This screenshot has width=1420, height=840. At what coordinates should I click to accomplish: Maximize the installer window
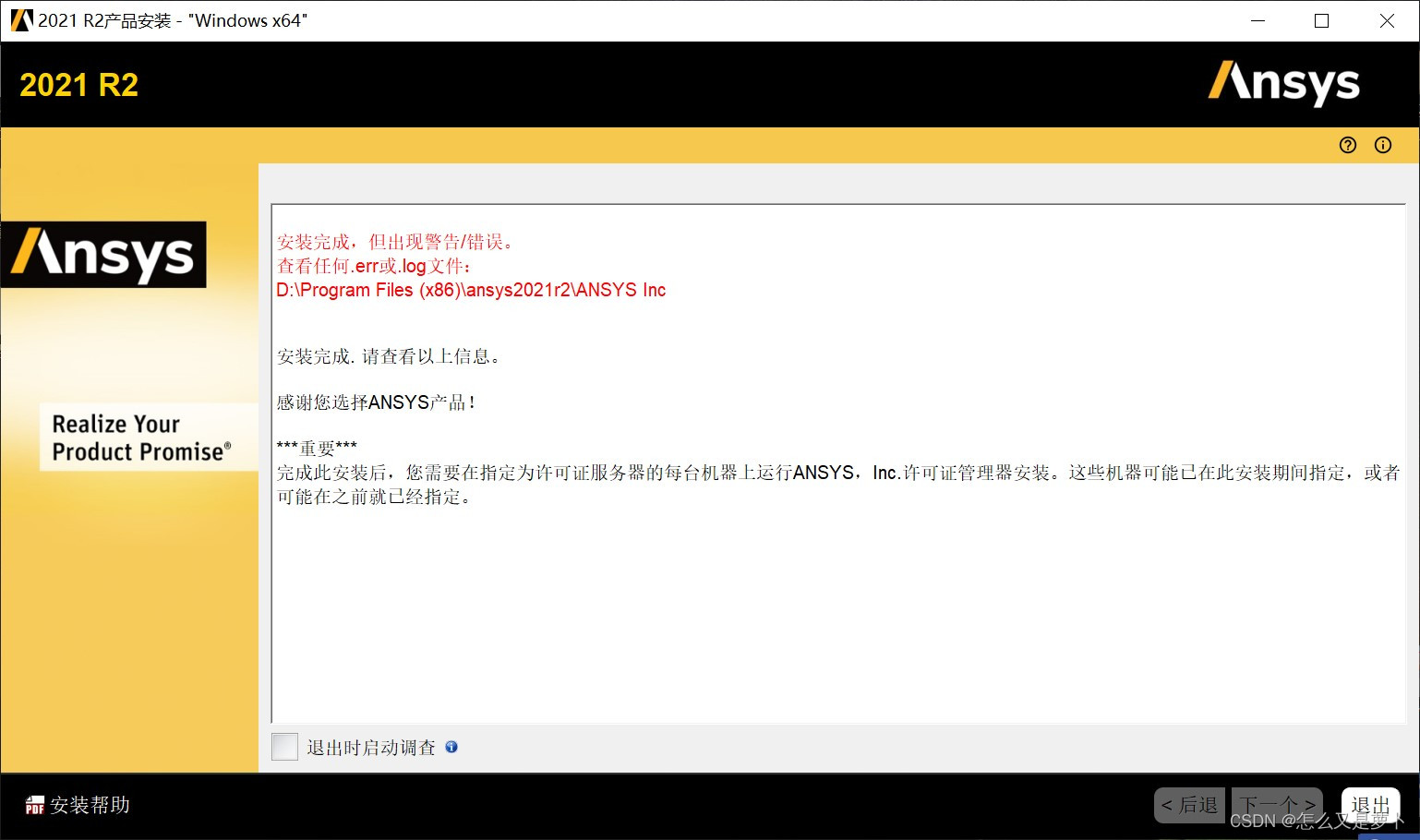[1321, 20]
